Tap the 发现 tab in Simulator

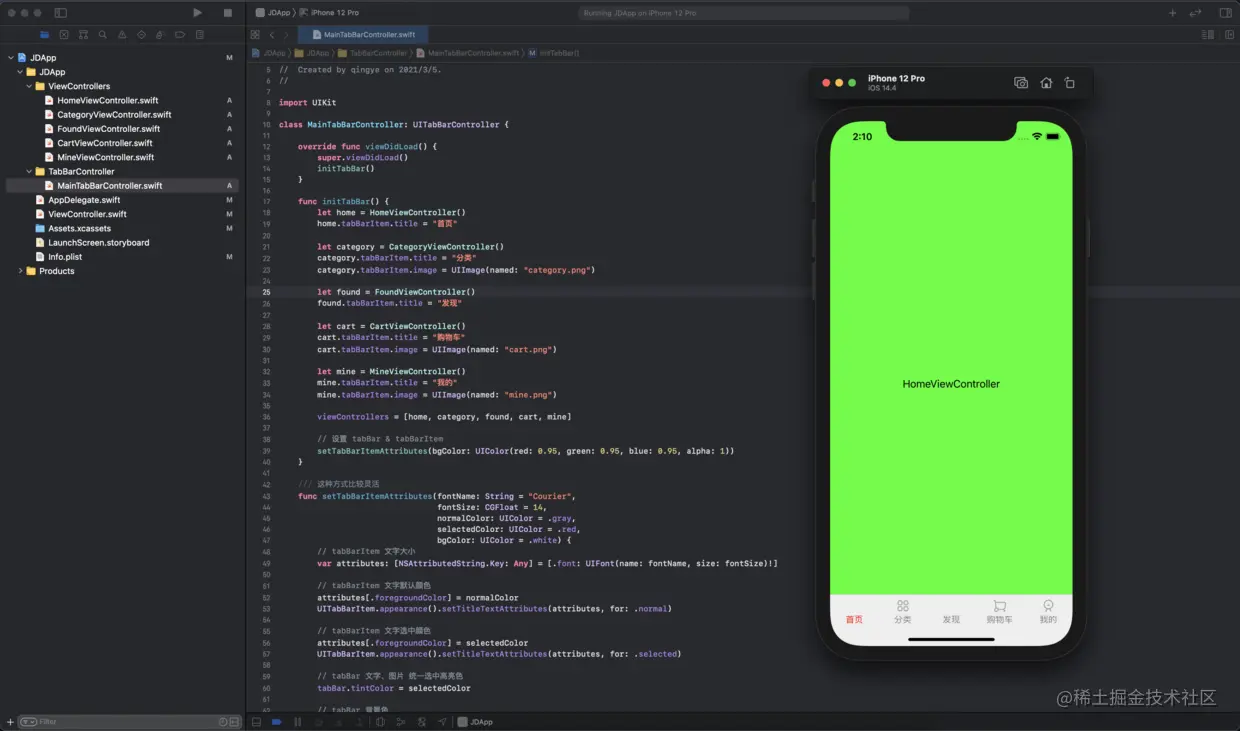951,619
